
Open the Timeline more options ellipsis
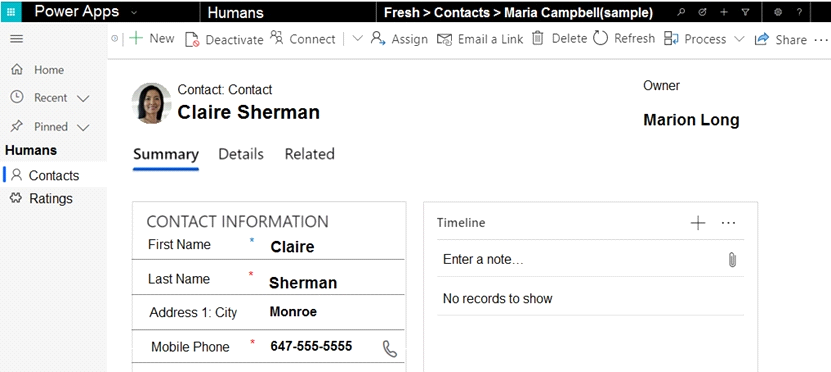(x=729, y=223)
